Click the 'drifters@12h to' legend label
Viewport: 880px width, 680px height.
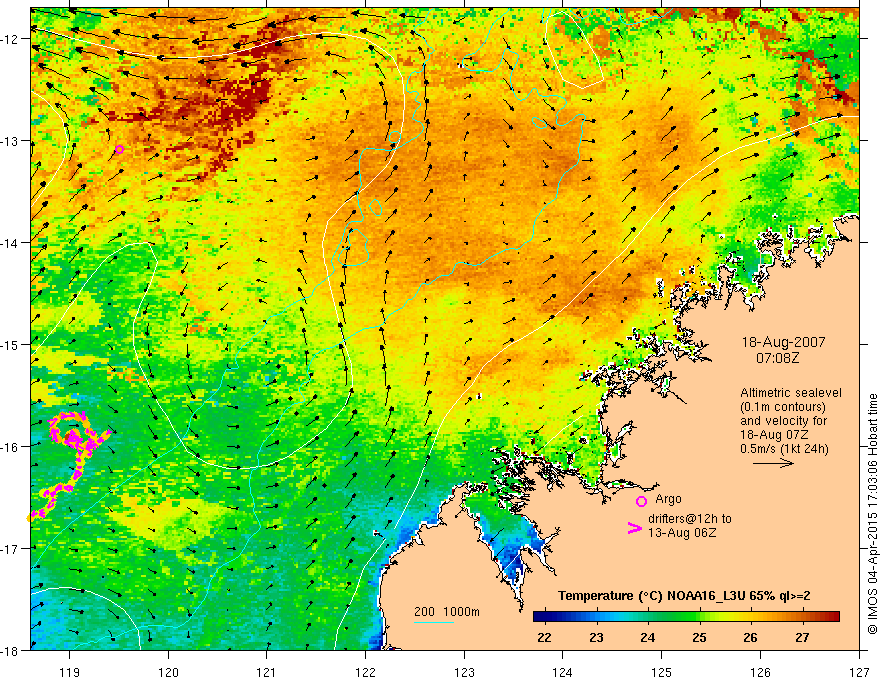[x=690, y=519]
